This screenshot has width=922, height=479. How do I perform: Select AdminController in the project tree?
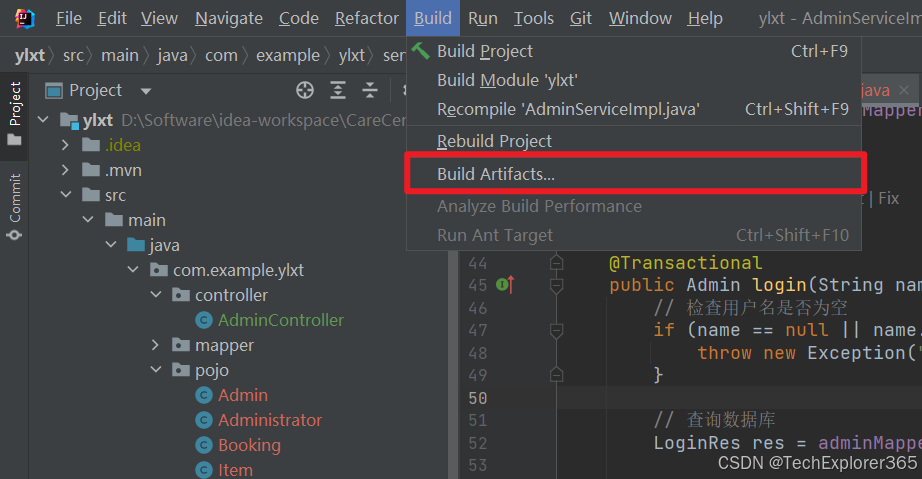point(280,320)
